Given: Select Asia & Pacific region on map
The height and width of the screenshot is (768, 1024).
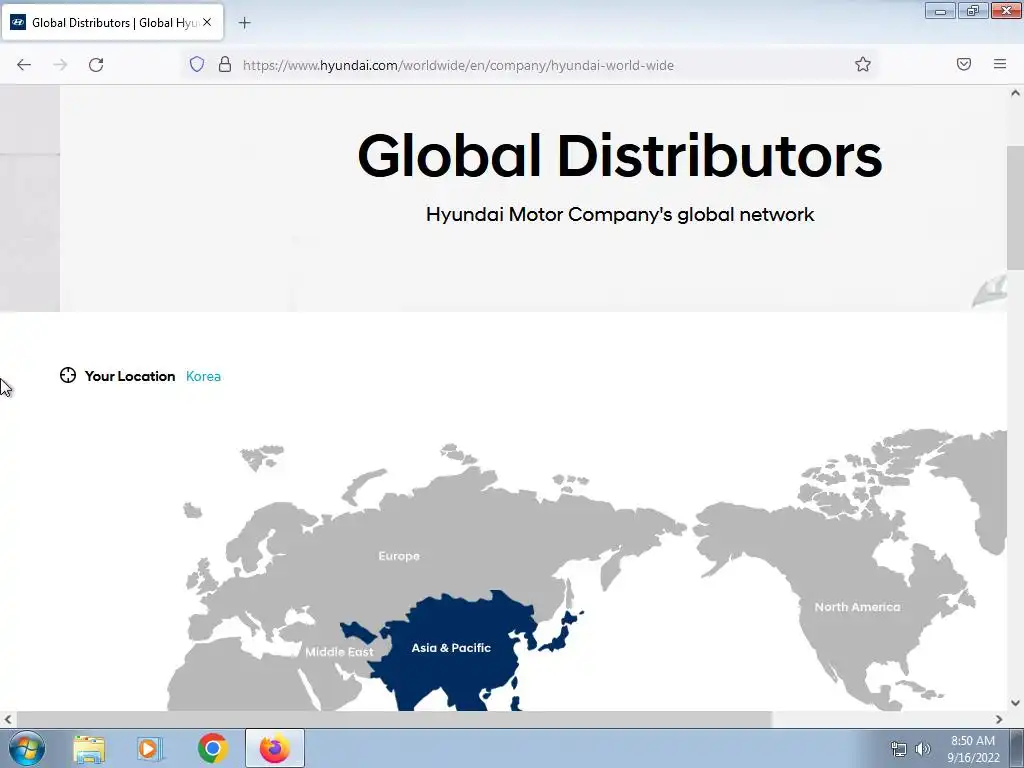Looking at the screenshot, I should pos(451,648).
